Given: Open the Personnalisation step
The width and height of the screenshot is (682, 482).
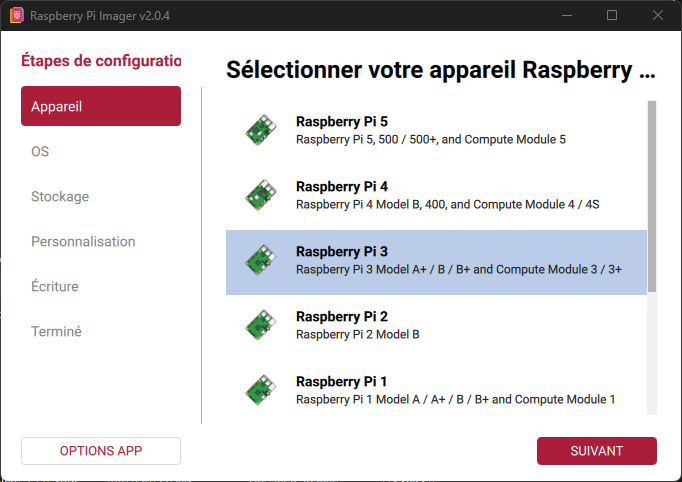Looking at the screenshot, I should pos(83,241).
